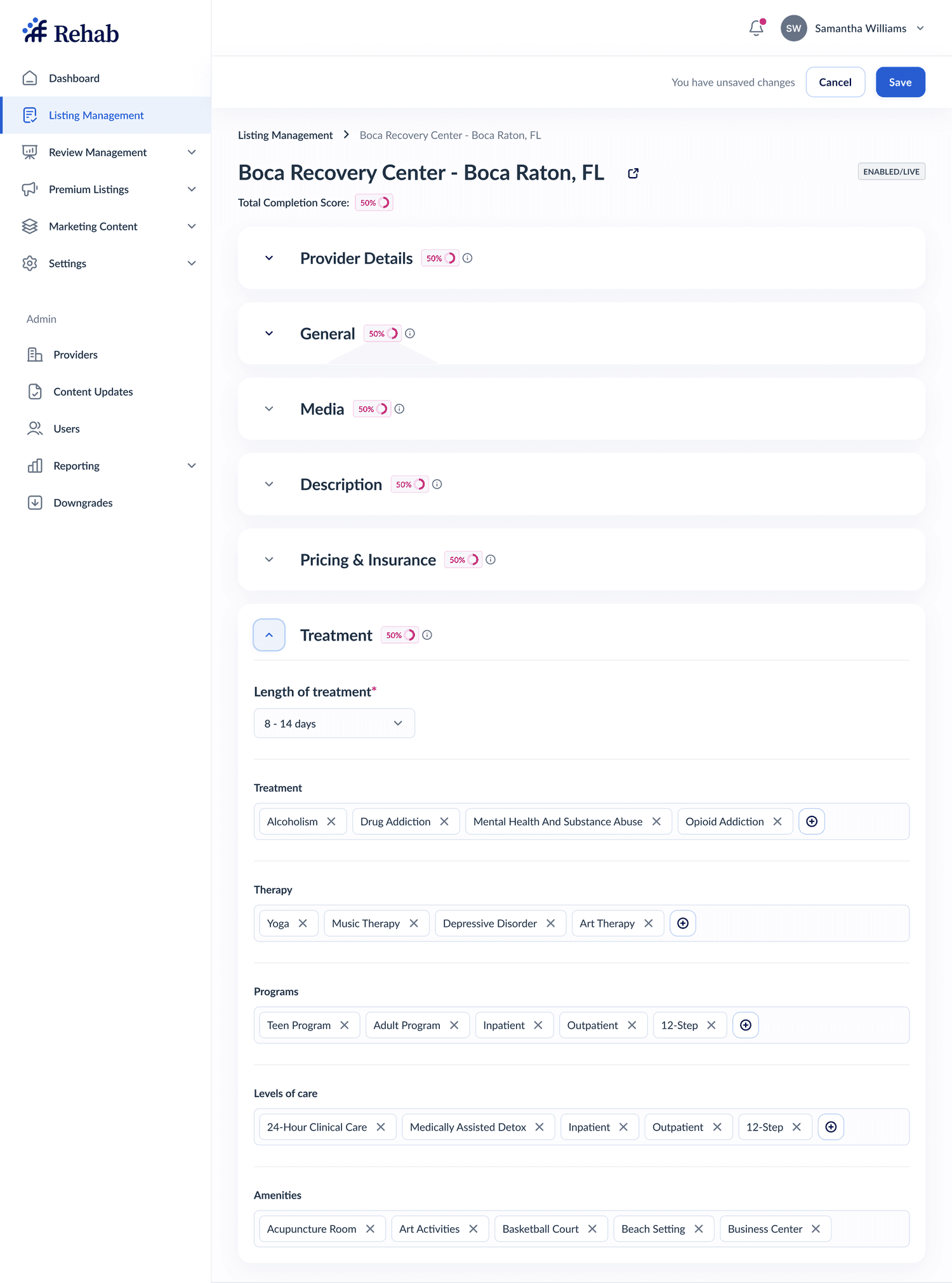Viewport: 952px width, 1283px height.
Task: Click Total Completion Score 50% indicator
Action: click(374, 203)
